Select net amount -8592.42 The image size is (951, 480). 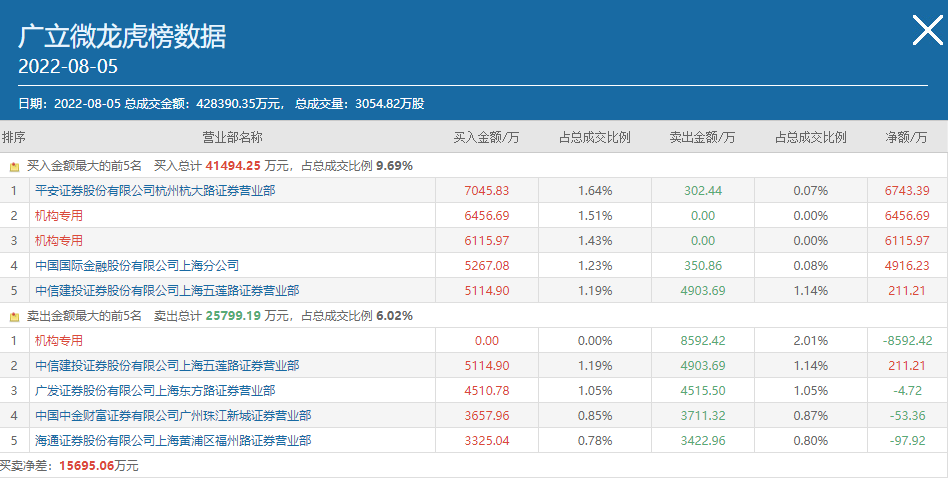coord(907,340)
